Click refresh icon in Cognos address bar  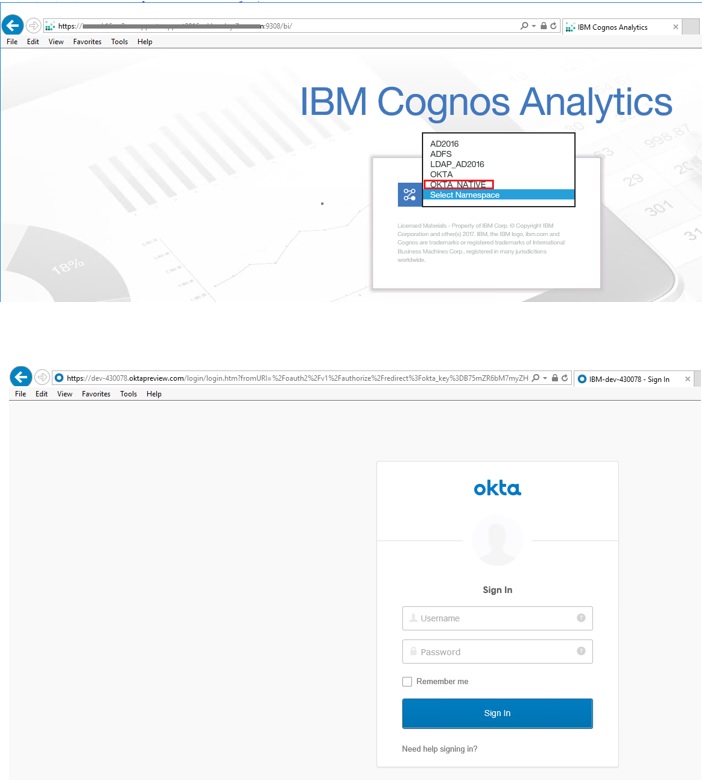click(553, 26)
